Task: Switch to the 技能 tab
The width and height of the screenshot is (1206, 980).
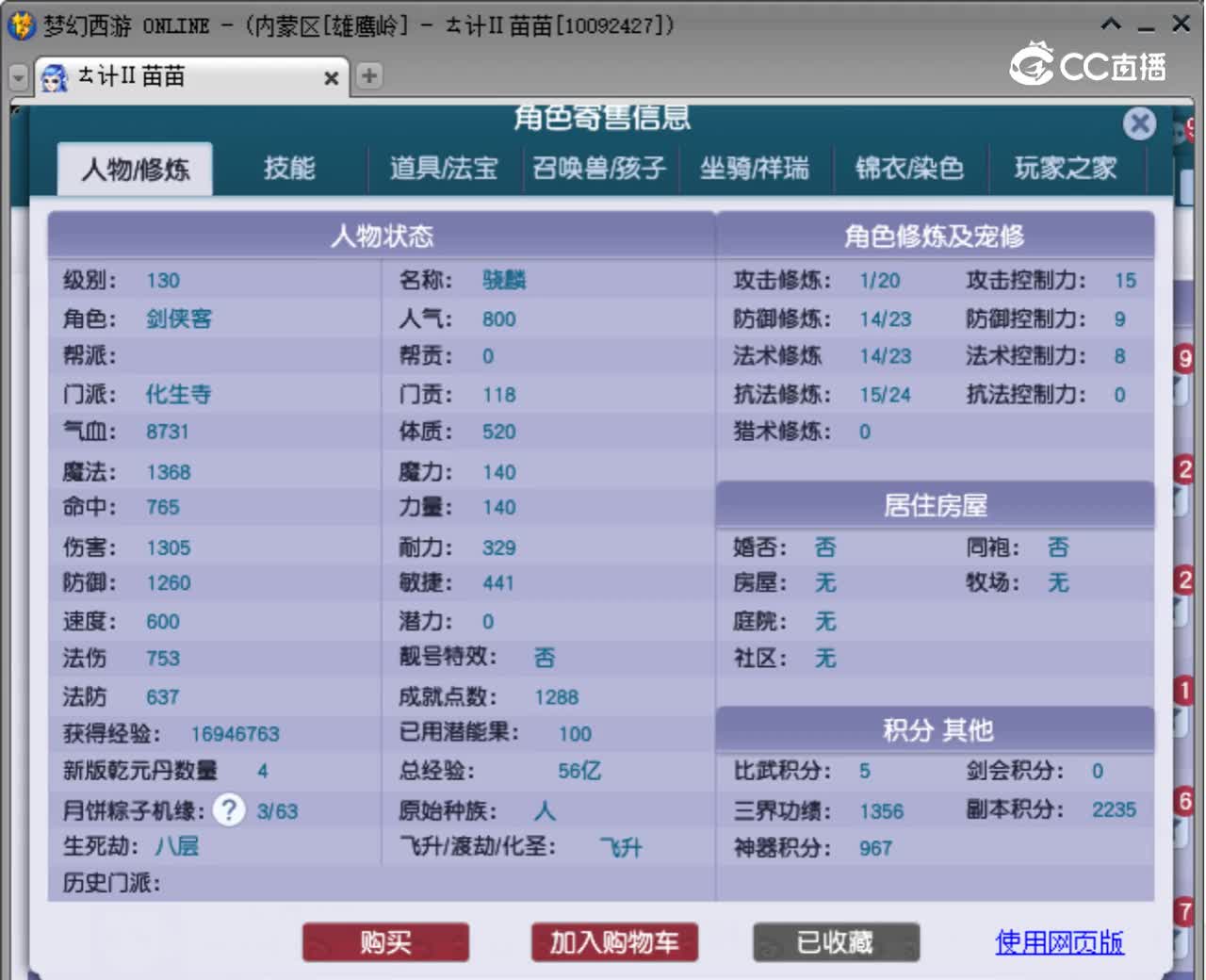Action: pos(289,169)
